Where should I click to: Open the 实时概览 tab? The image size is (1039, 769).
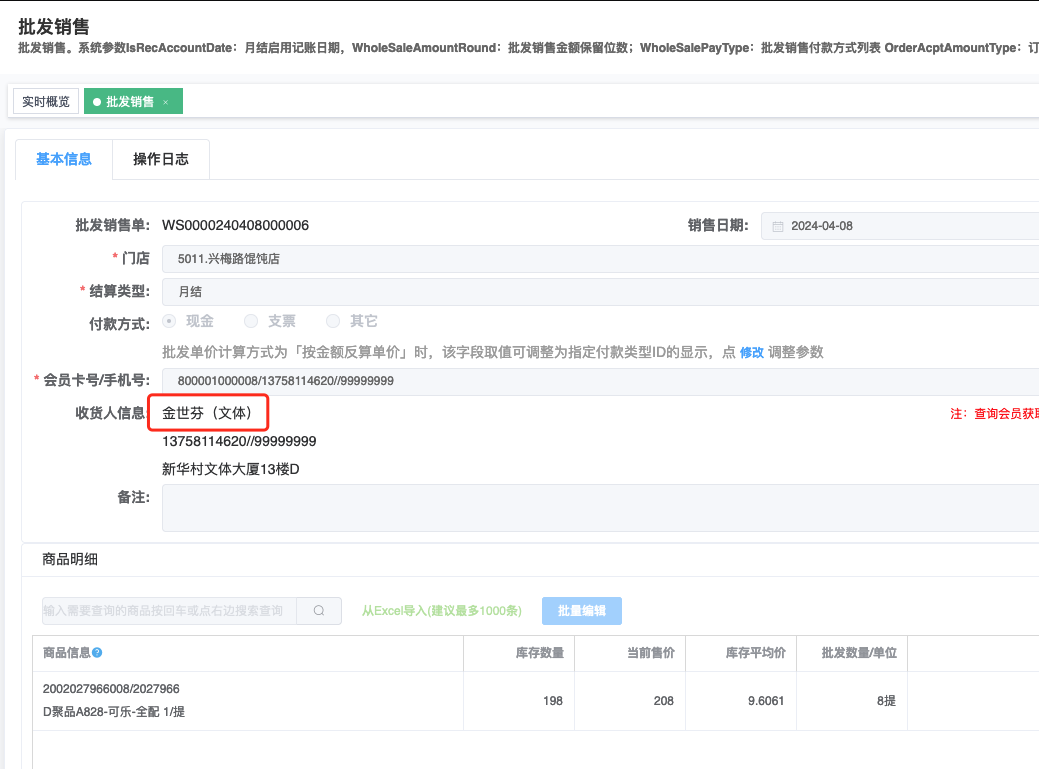point(46,101)
